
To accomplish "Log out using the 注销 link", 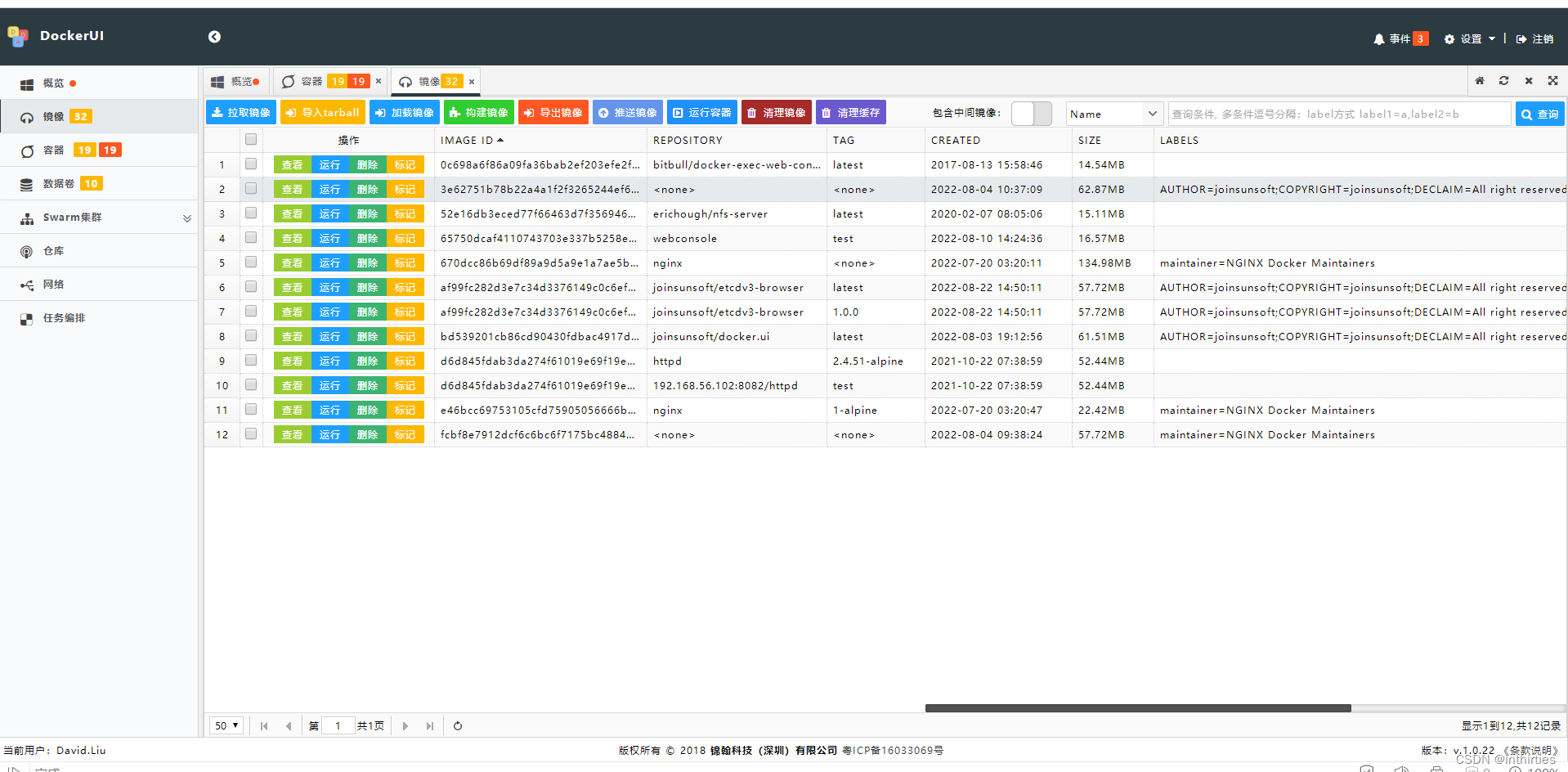I will pyautogui.click(x=1534, y=38).
